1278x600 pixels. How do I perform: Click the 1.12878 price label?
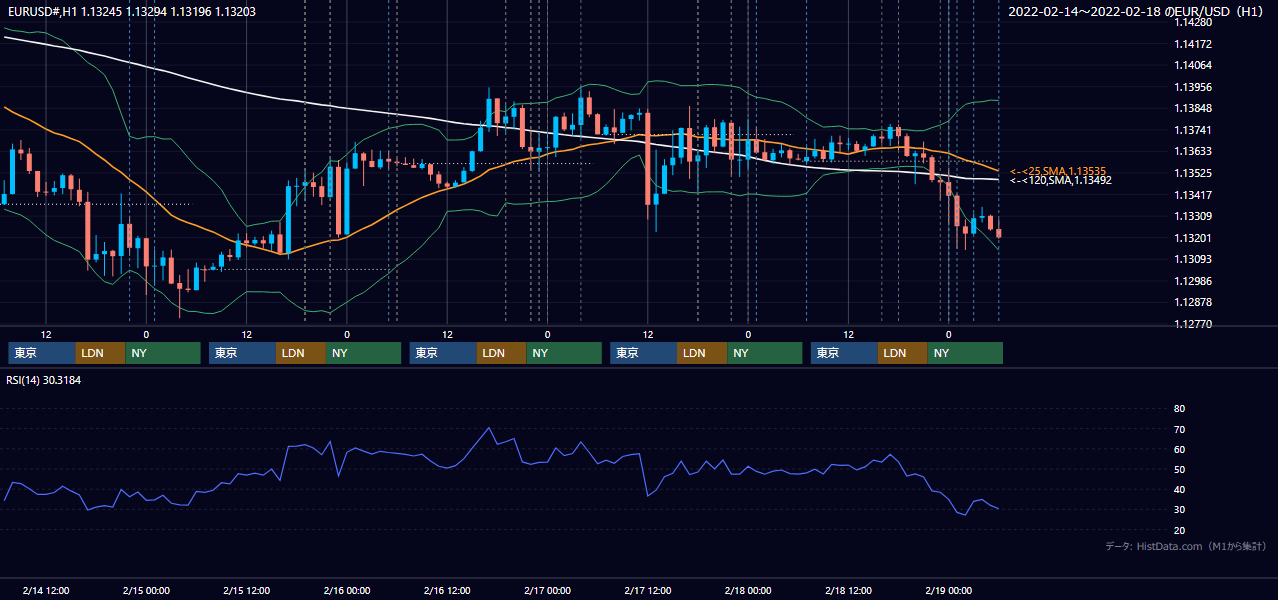[x=1192, y=302]
